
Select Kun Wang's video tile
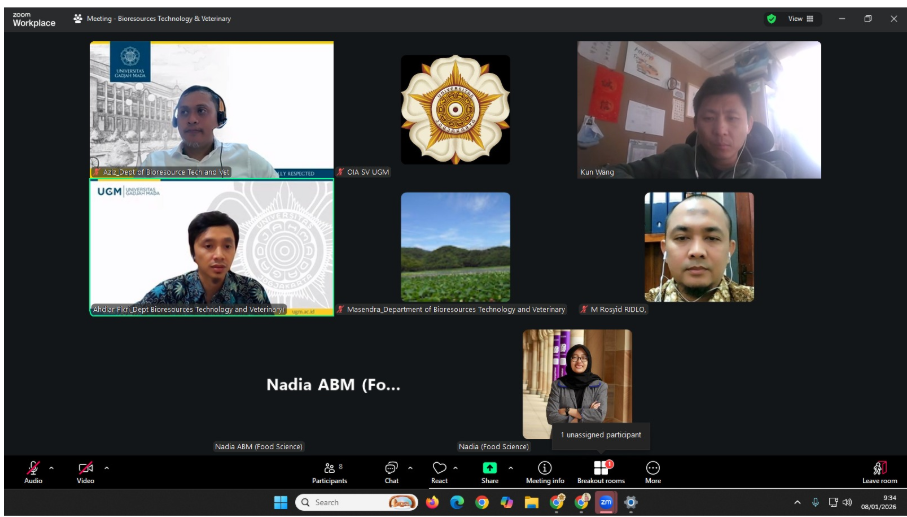(x=698, y=109)
